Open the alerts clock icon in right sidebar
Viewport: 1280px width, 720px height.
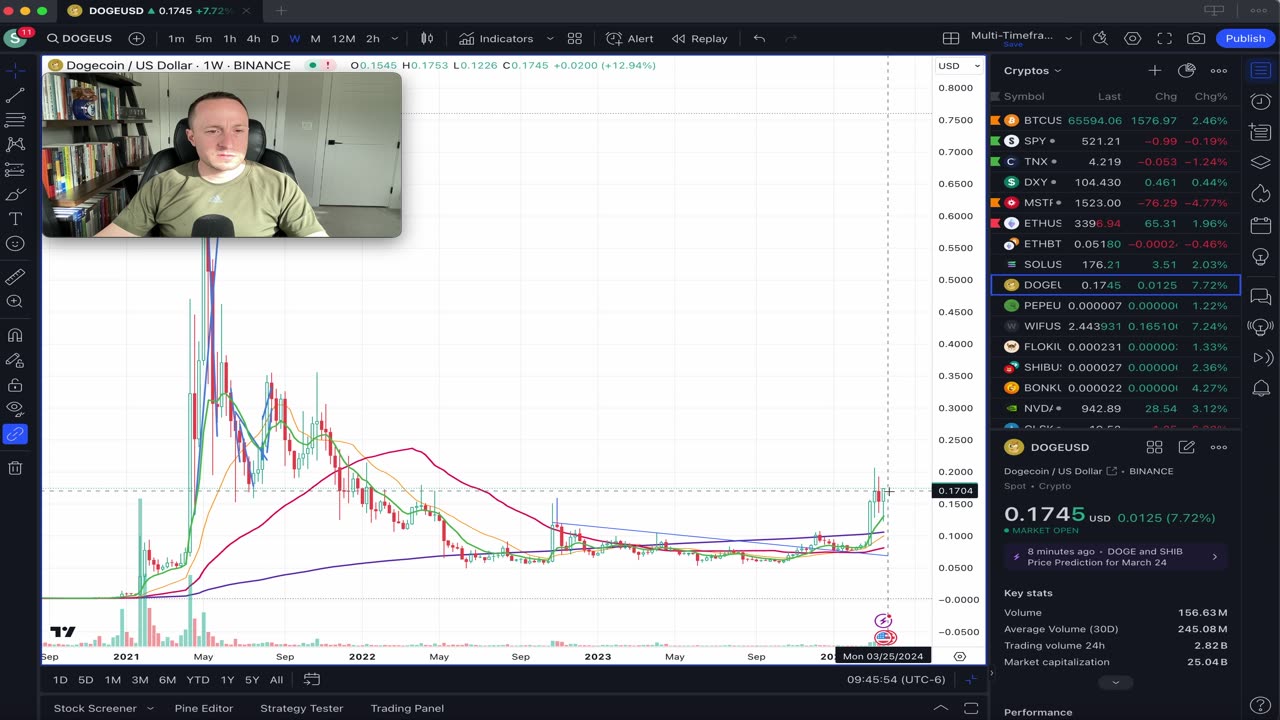pyautogui.click(x=1261, y=101)
